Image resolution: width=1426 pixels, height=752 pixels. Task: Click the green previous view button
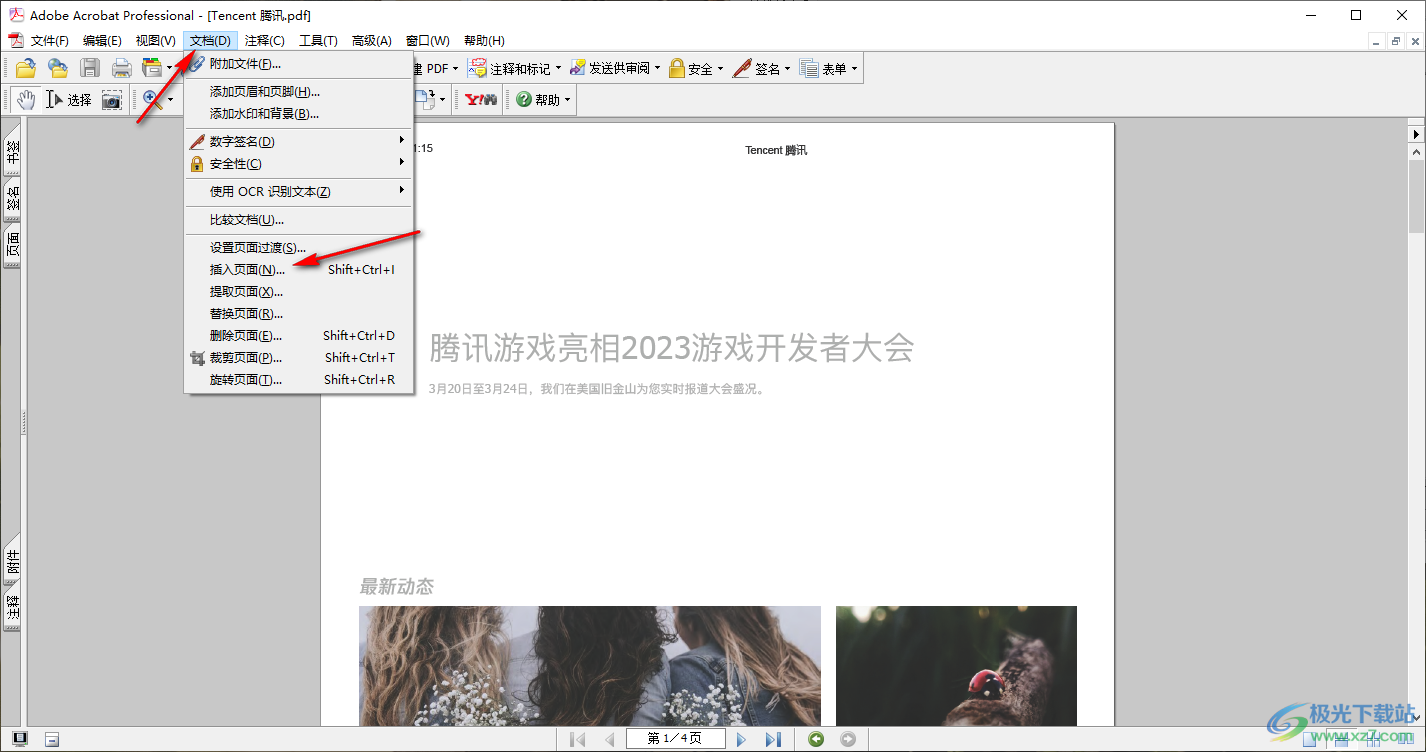(x=817, y=739)
